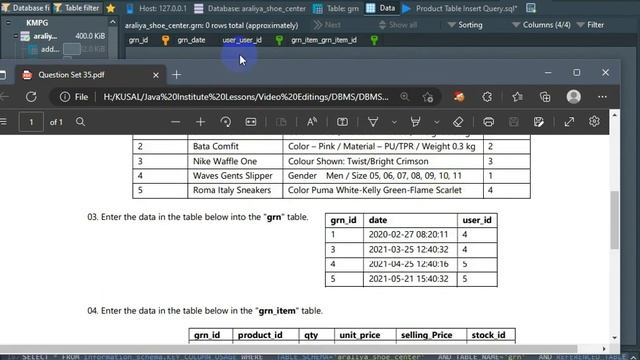
Task: Zoom in on the PDF
Action: click(x=200, y=122)
